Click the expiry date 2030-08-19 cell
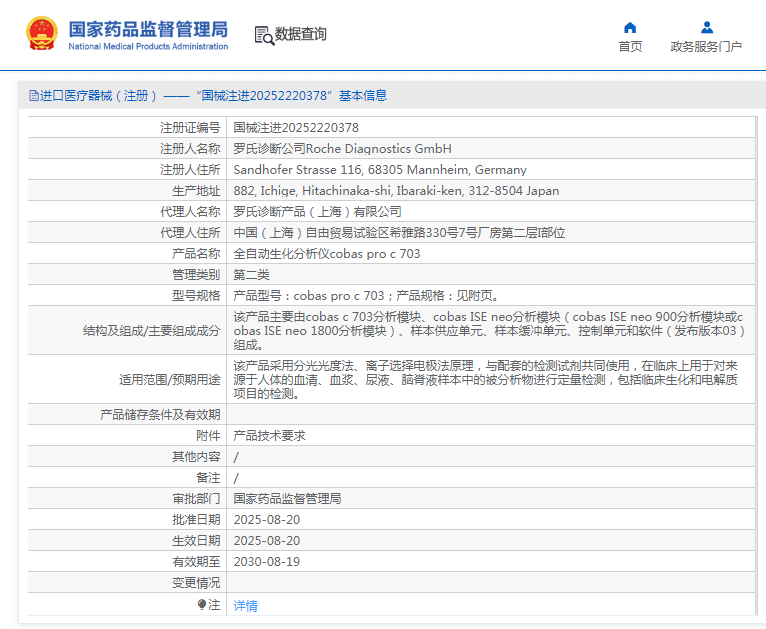This screenshot has width=766, height=629. 266,562
